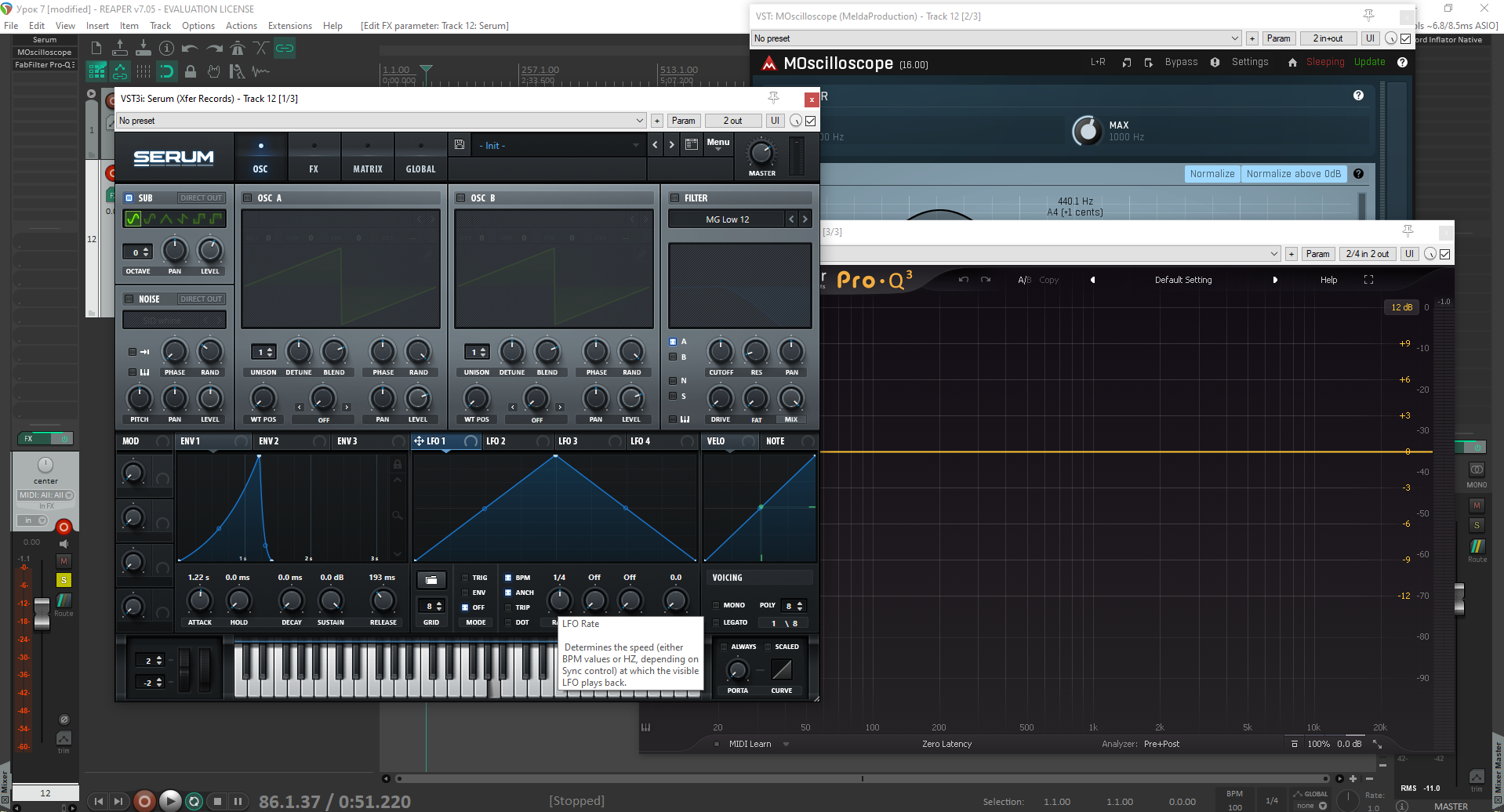The height and width of the screenshot is (812, 1504).
Task: Click the home icon in MOscilloscope
Action: click(x=1292, y=63)
